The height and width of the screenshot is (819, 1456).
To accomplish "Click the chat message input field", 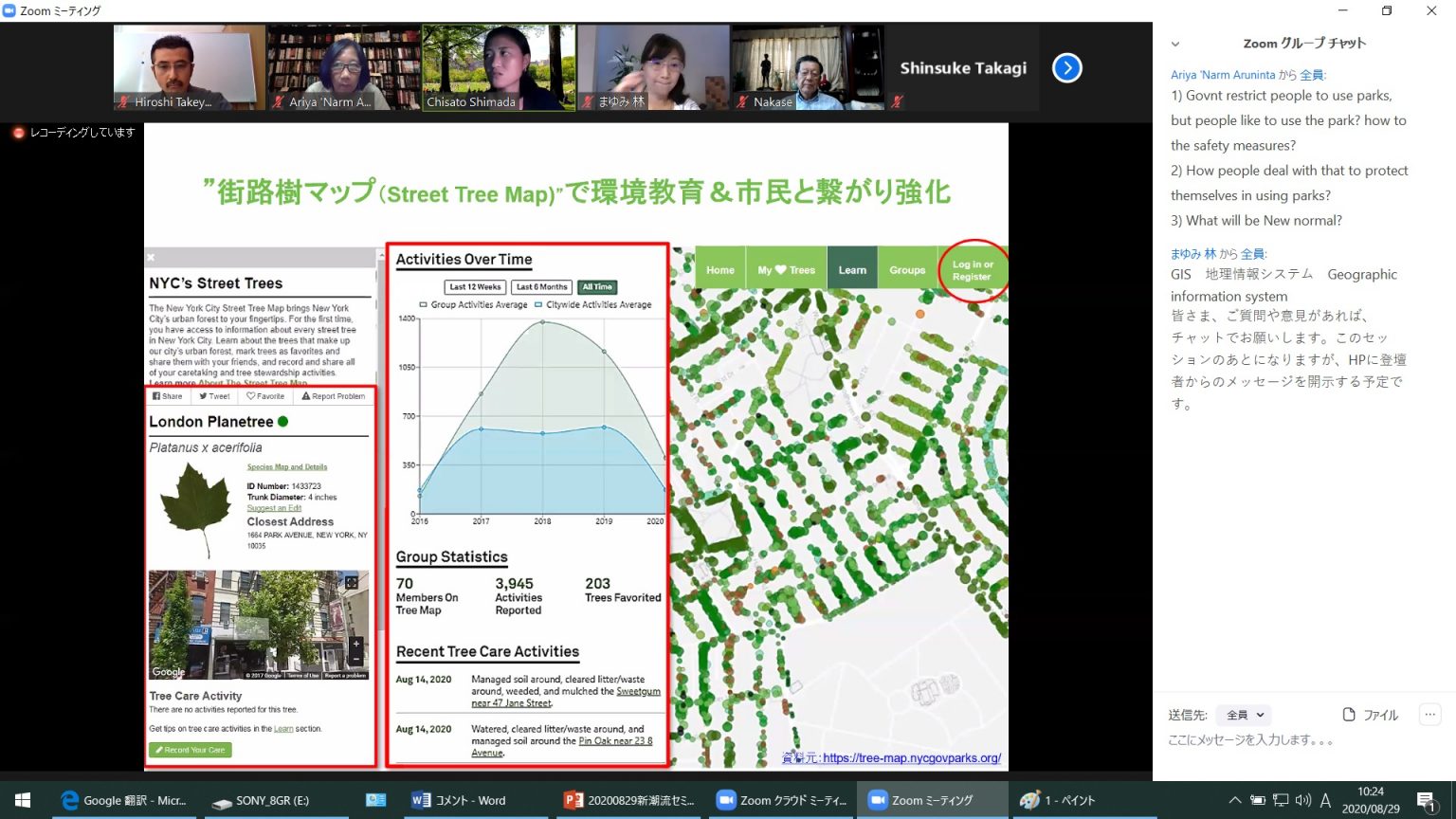I will [1299, 740].
